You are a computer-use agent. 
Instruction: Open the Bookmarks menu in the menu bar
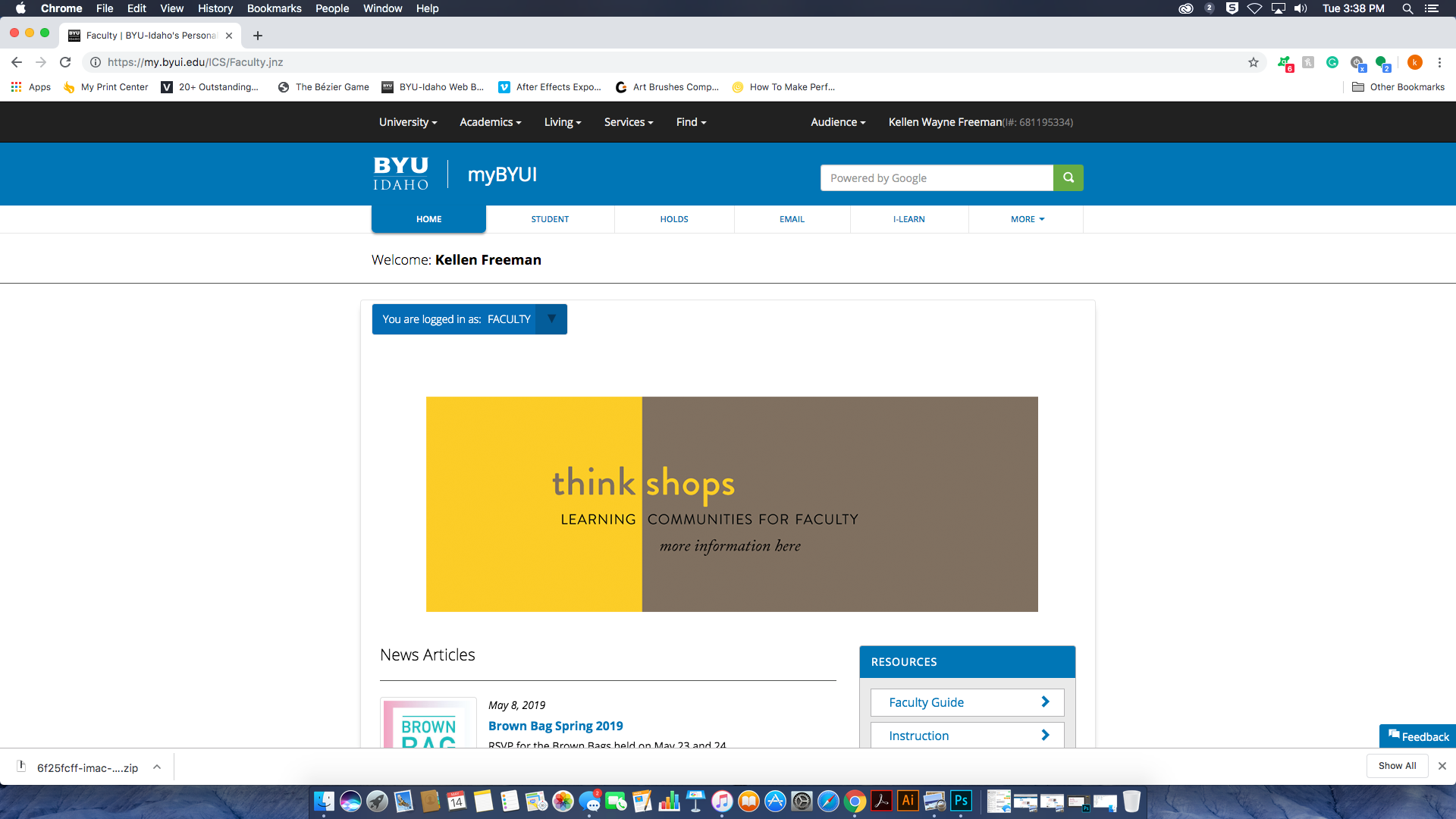pyautogui.click(x=274, y=8)
